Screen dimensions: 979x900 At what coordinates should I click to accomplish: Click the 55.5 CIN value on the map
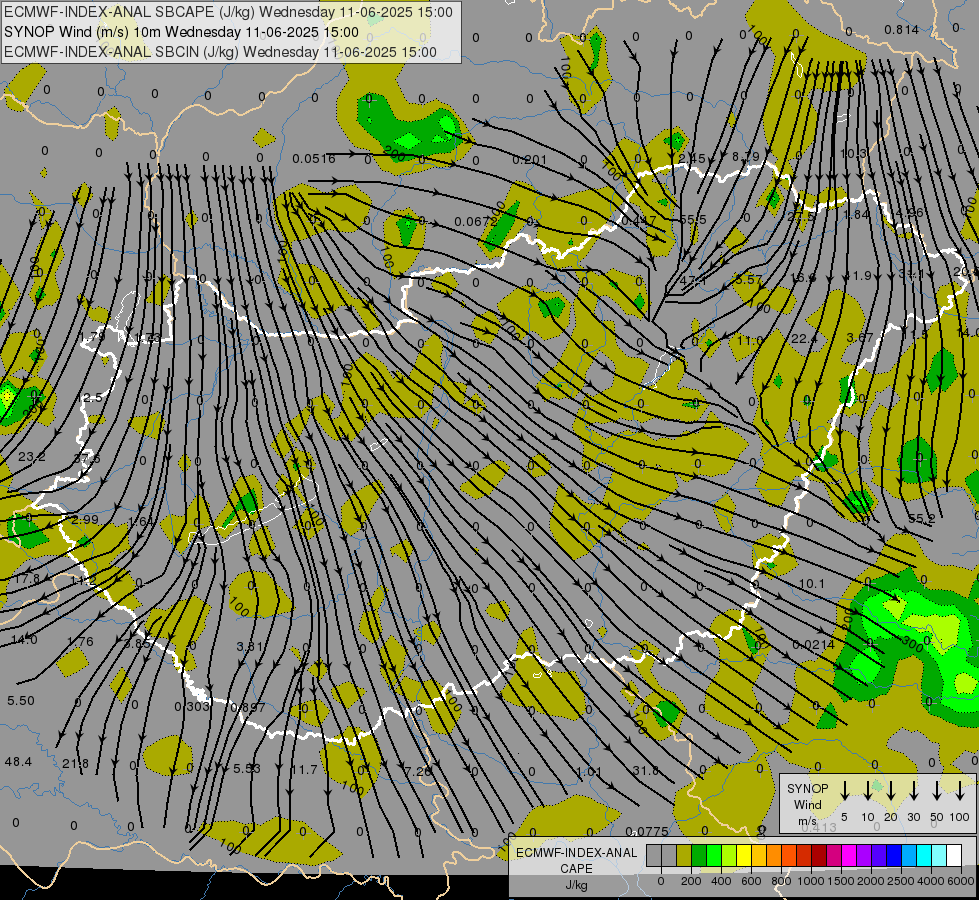pos(693,219)
